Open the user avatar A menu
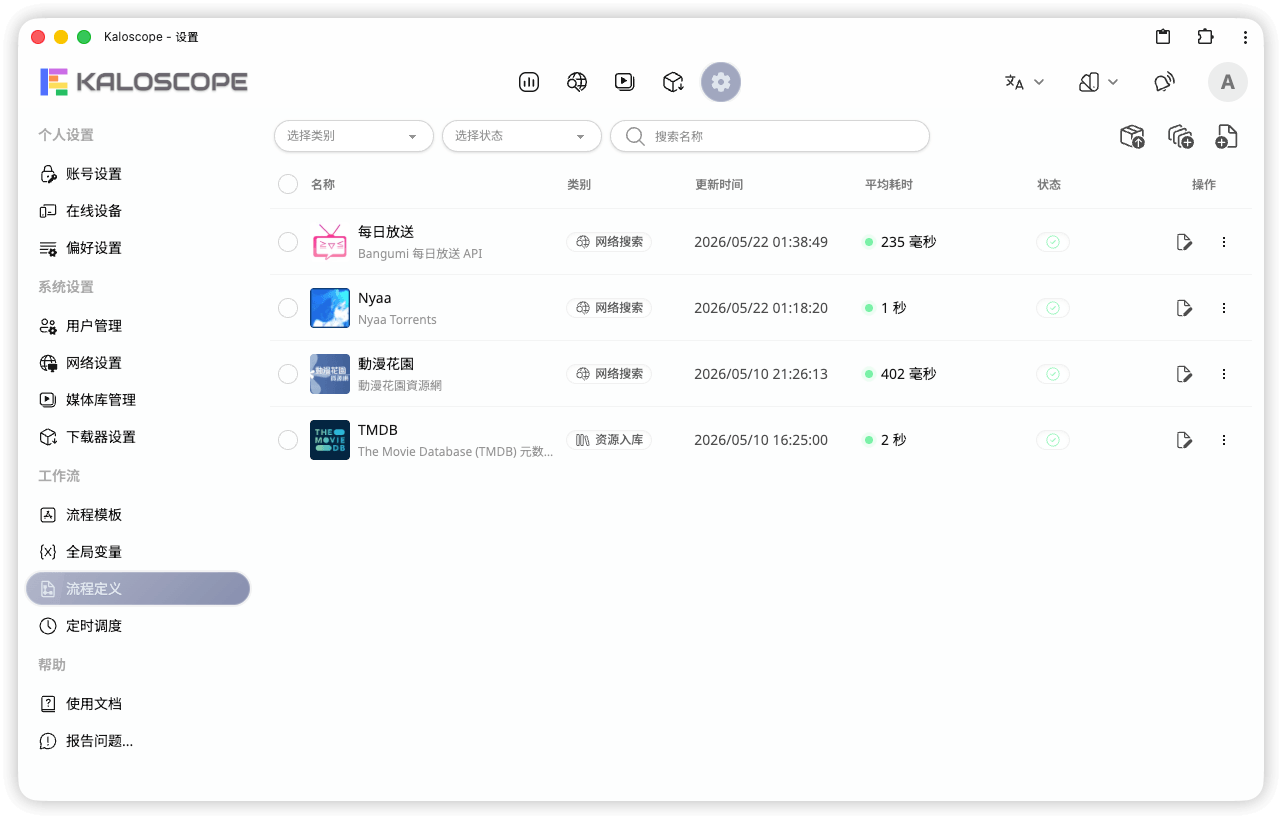The width and height of the screenshot is (1282, 819). pos(1228,82)
